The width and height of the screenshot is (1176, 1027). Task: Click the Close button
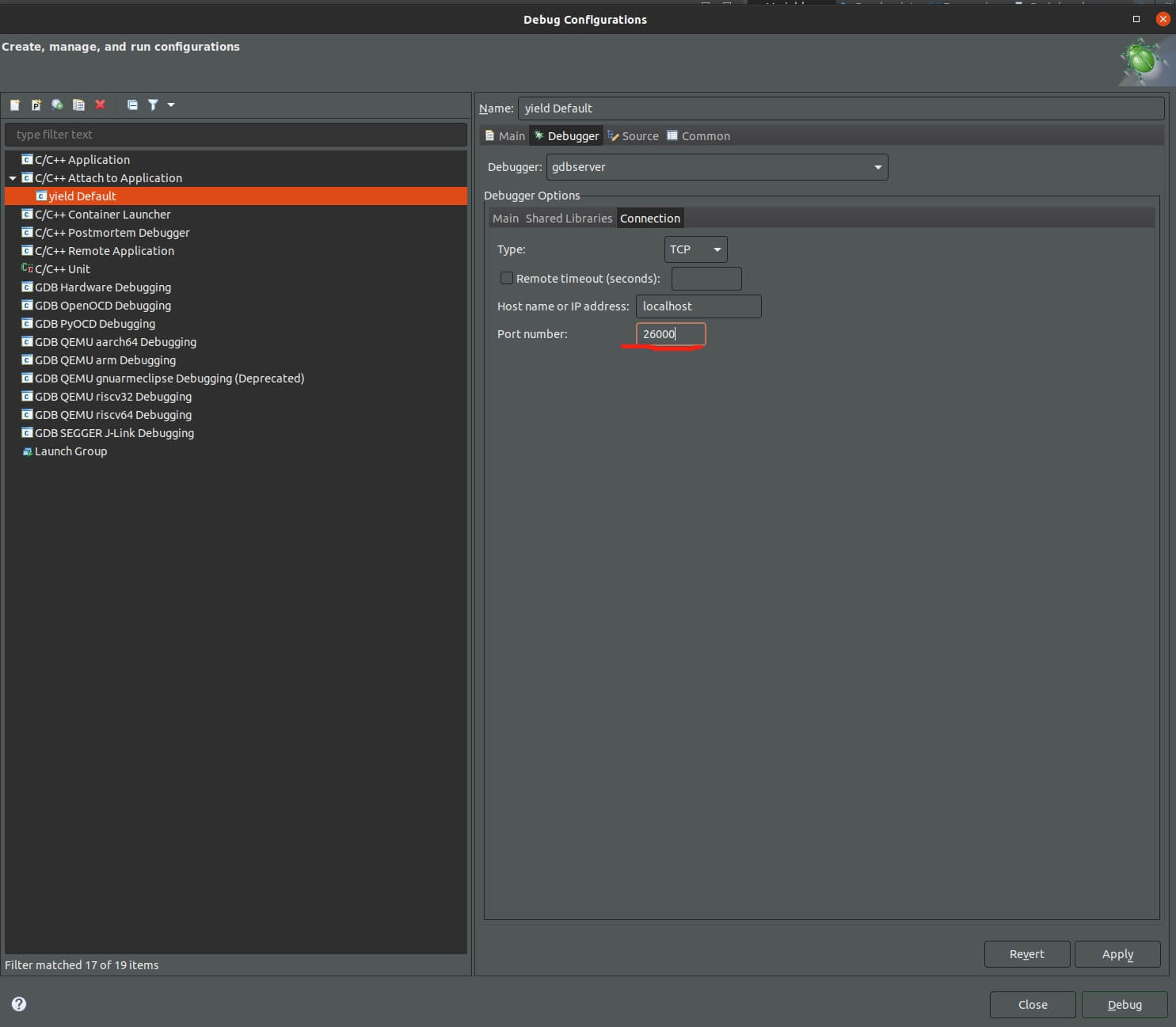point(1033,1005)
